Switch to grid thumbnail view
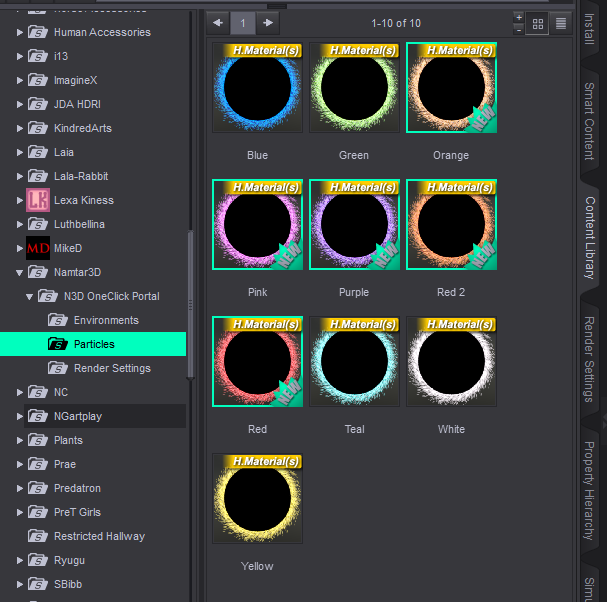Screen dimensions: 607x602 (x=538, y=23)
